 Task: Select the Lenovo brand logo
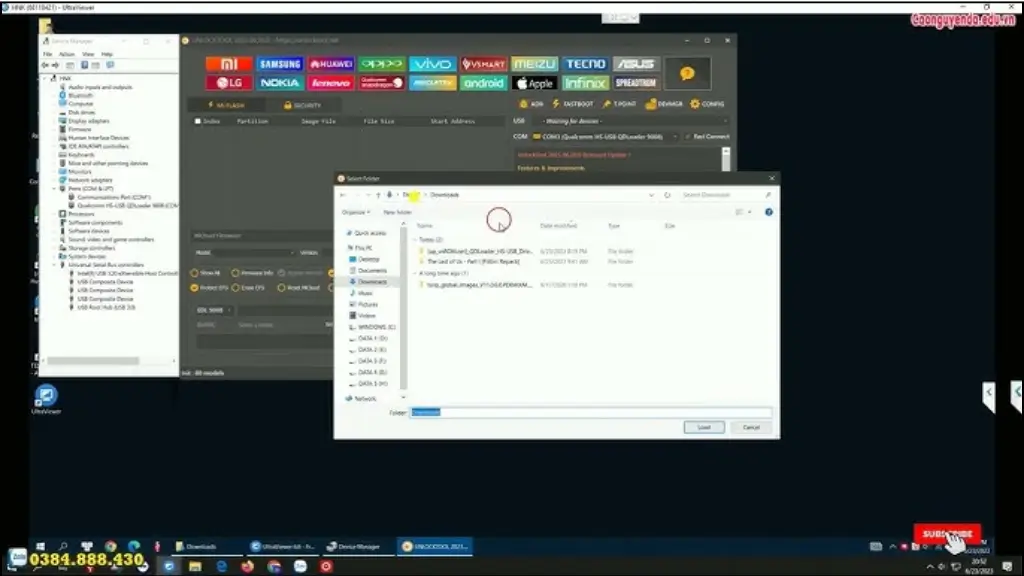(x=330, y=83)
